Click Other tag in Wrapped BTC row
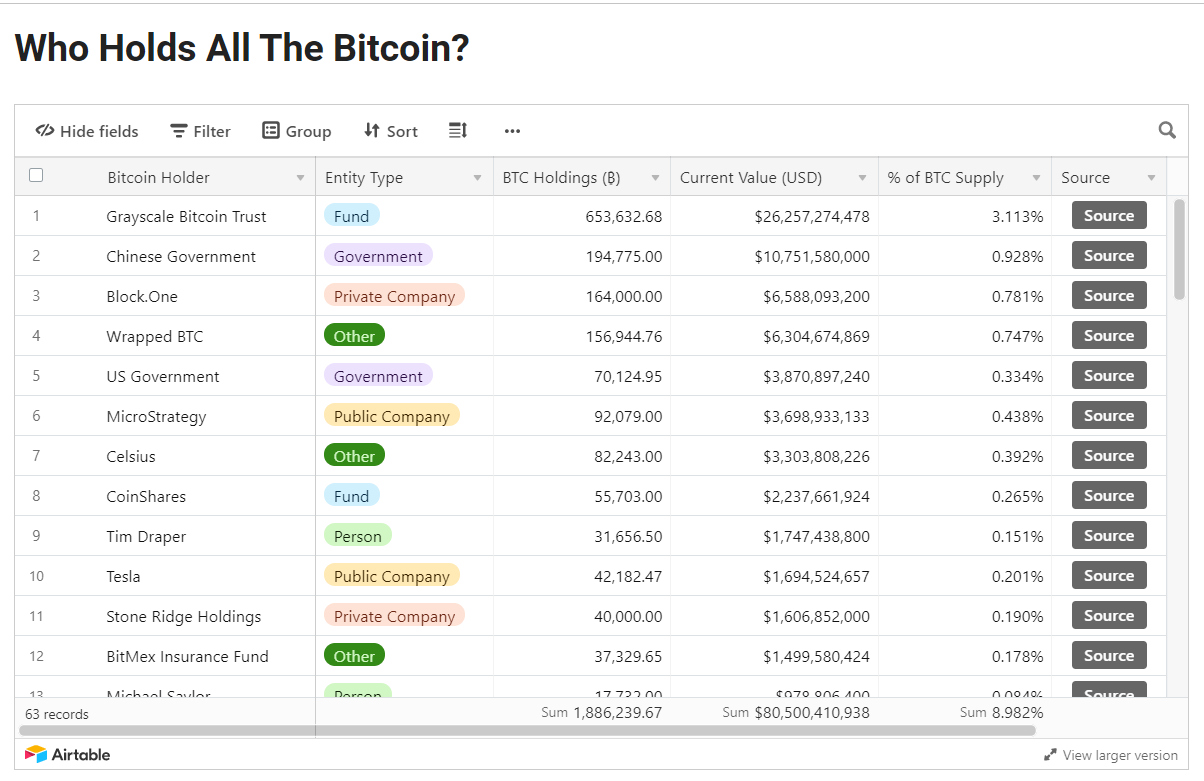This screenshot has width=1204, height=781. point(354,336)
